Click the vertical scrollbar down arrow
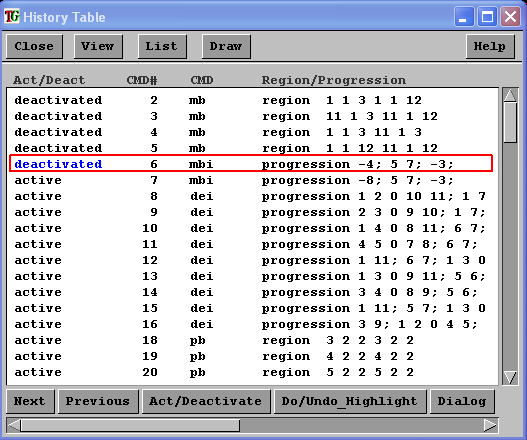The width and height of the screenshot is (527, 440). (x=510, y=377)
